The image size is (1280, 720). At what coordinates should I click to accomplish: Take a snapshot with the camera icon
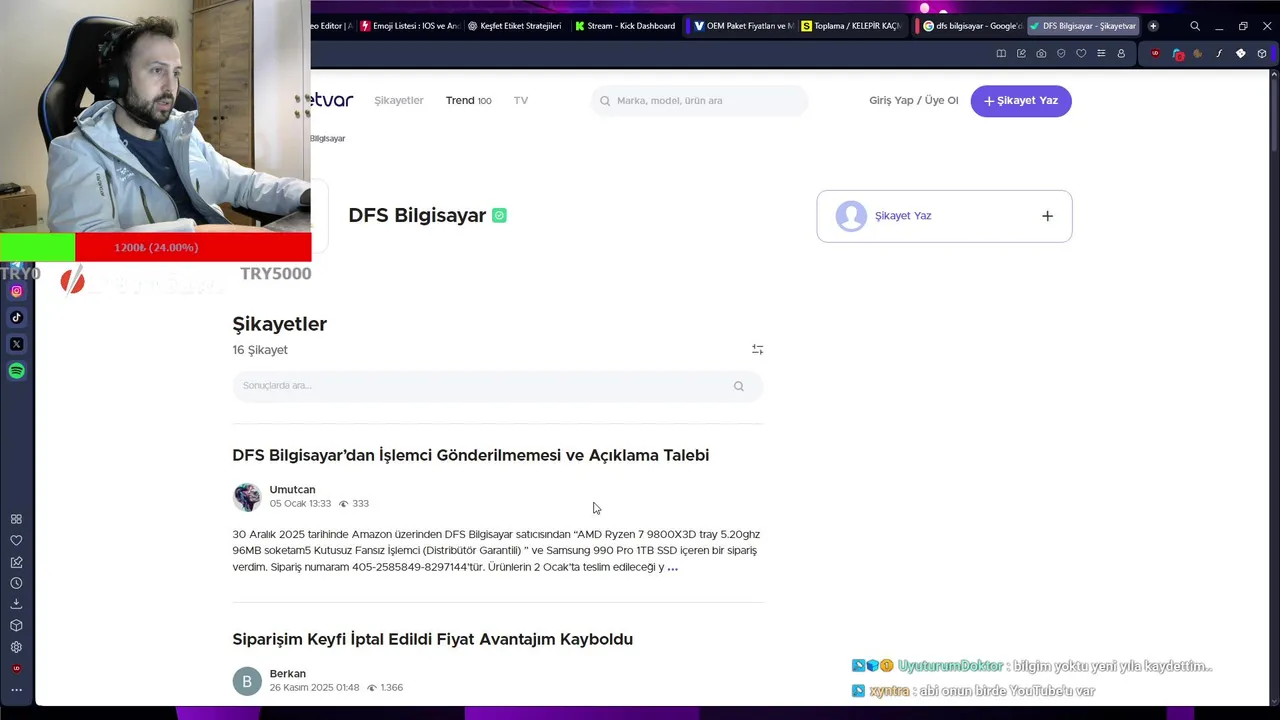1041,53
